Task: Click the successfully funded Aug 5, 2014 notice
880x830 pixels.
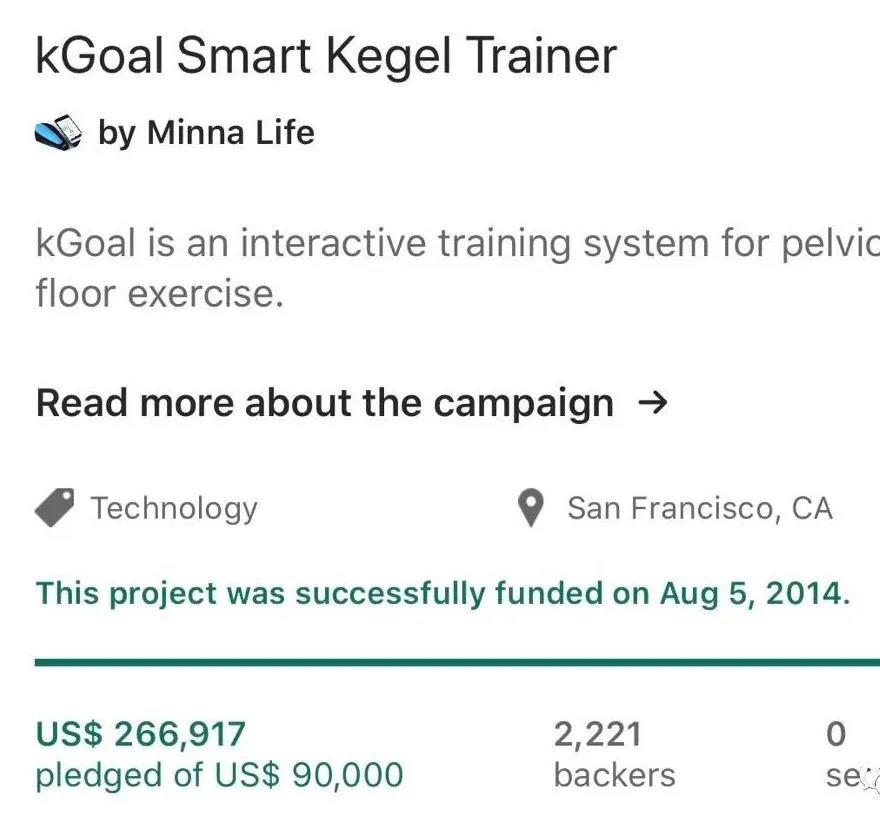Action: pyautogui.click(x=443, y=594)
